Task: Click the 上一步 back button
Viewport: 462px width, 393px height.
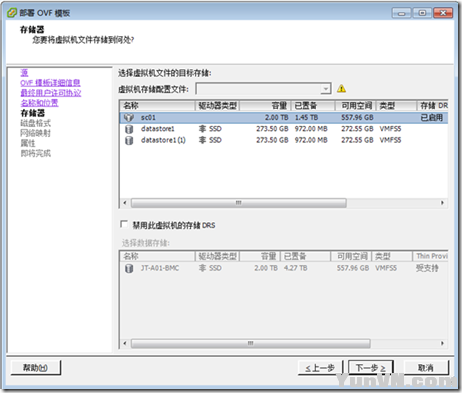Action: [321, 368]
